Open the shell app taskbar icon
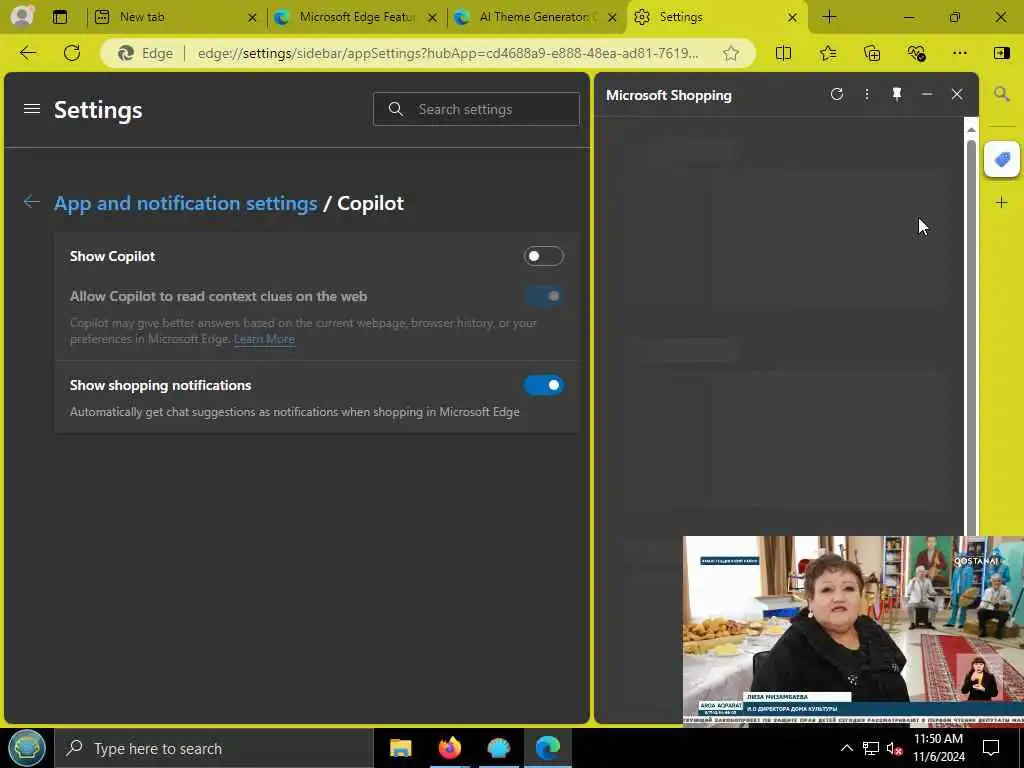 tap(498, 748)
